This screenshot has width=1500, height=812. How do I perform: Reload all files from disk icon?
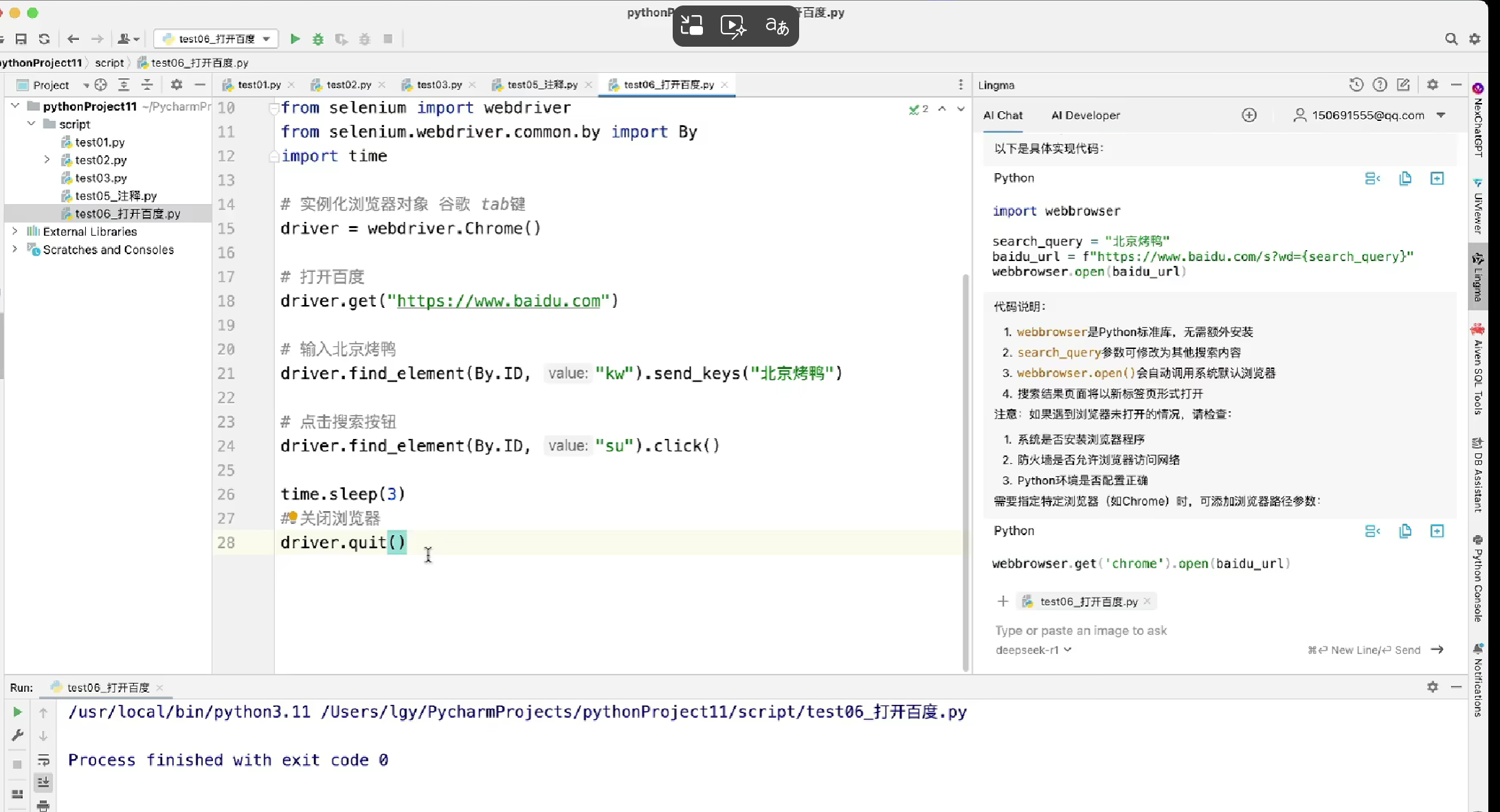tap(45, 39)
